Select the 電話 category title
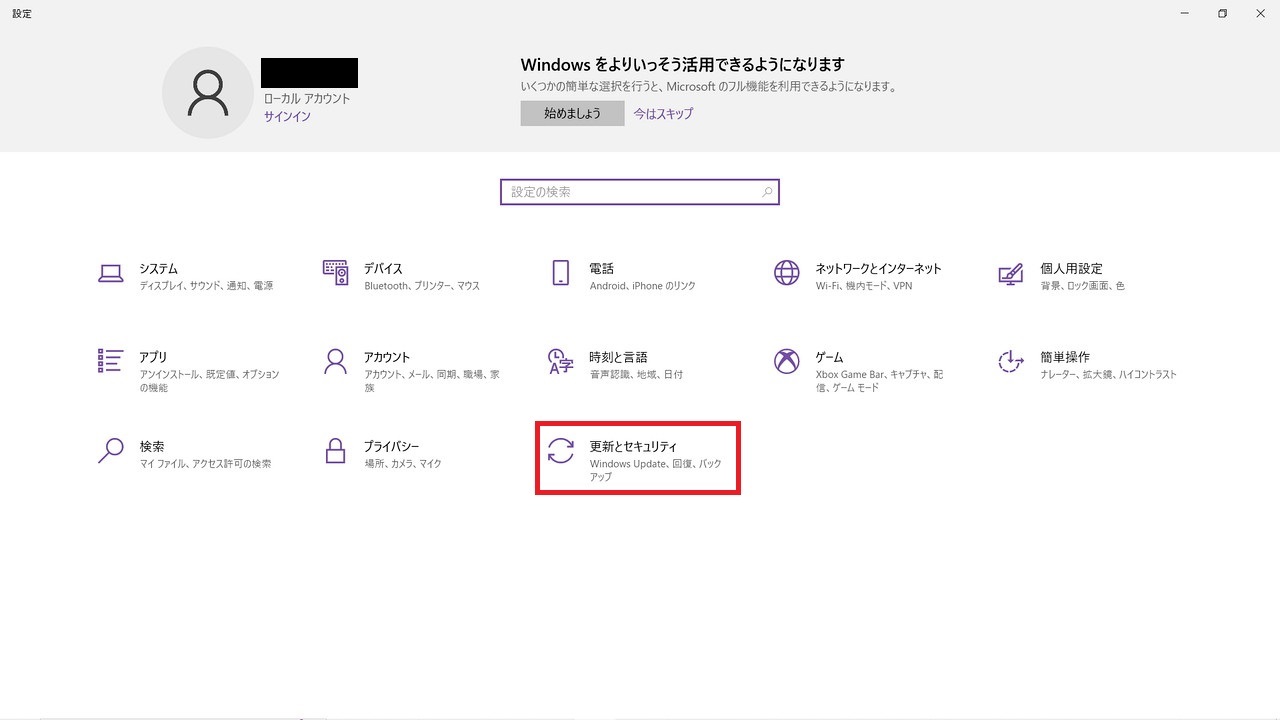Screen dimensions: 1280x720 (601, 269)
